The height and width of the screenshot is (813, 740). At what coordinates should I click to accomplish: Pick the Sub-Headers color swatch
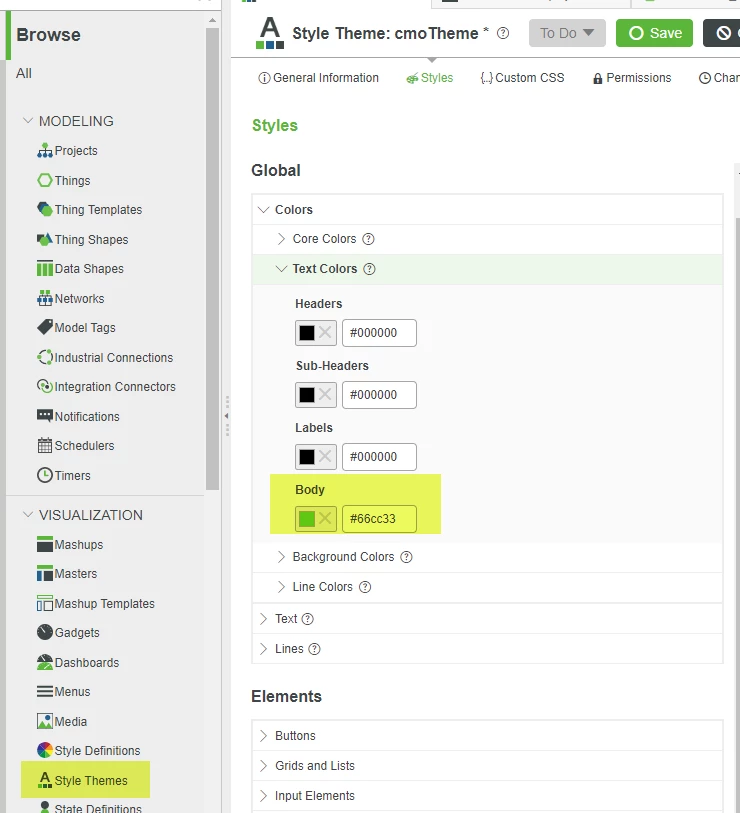point(307,395)
